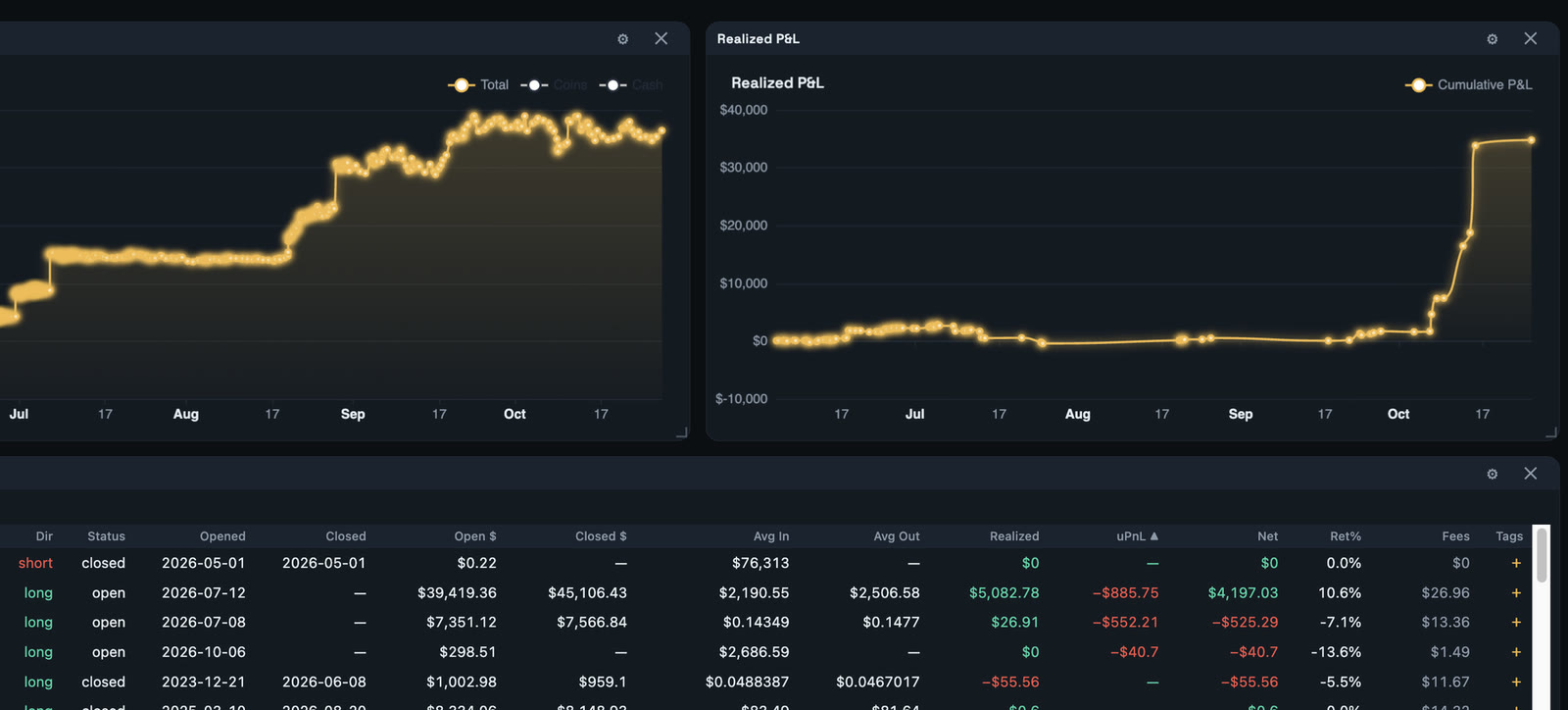Sort table by Tags column
Screen dimensions: 1568x710
[x=1509, y=536]
